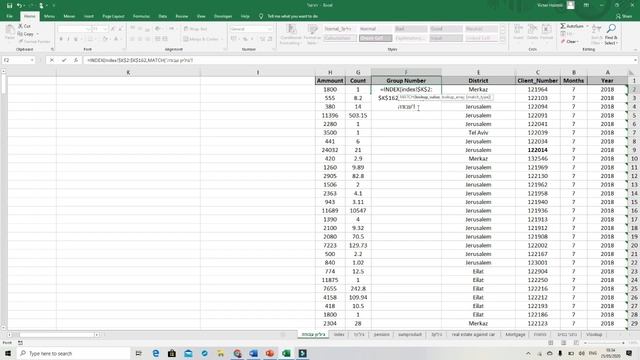Open Conditional Formatting menu
Image resolution: width=640 pixels, height=360 pixels.
(291, 34)
